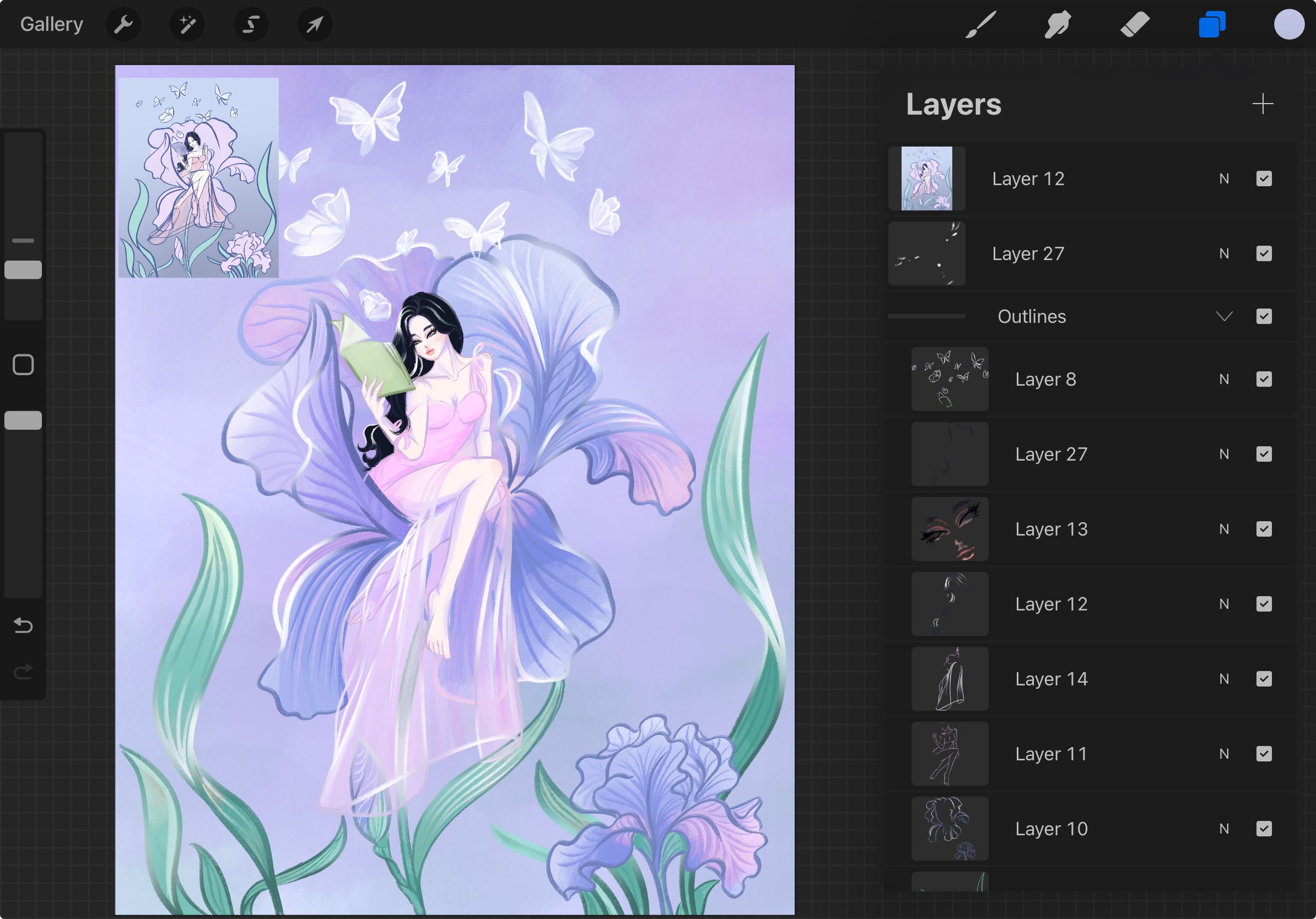Activate the Selection S tool

pos(251,24)
